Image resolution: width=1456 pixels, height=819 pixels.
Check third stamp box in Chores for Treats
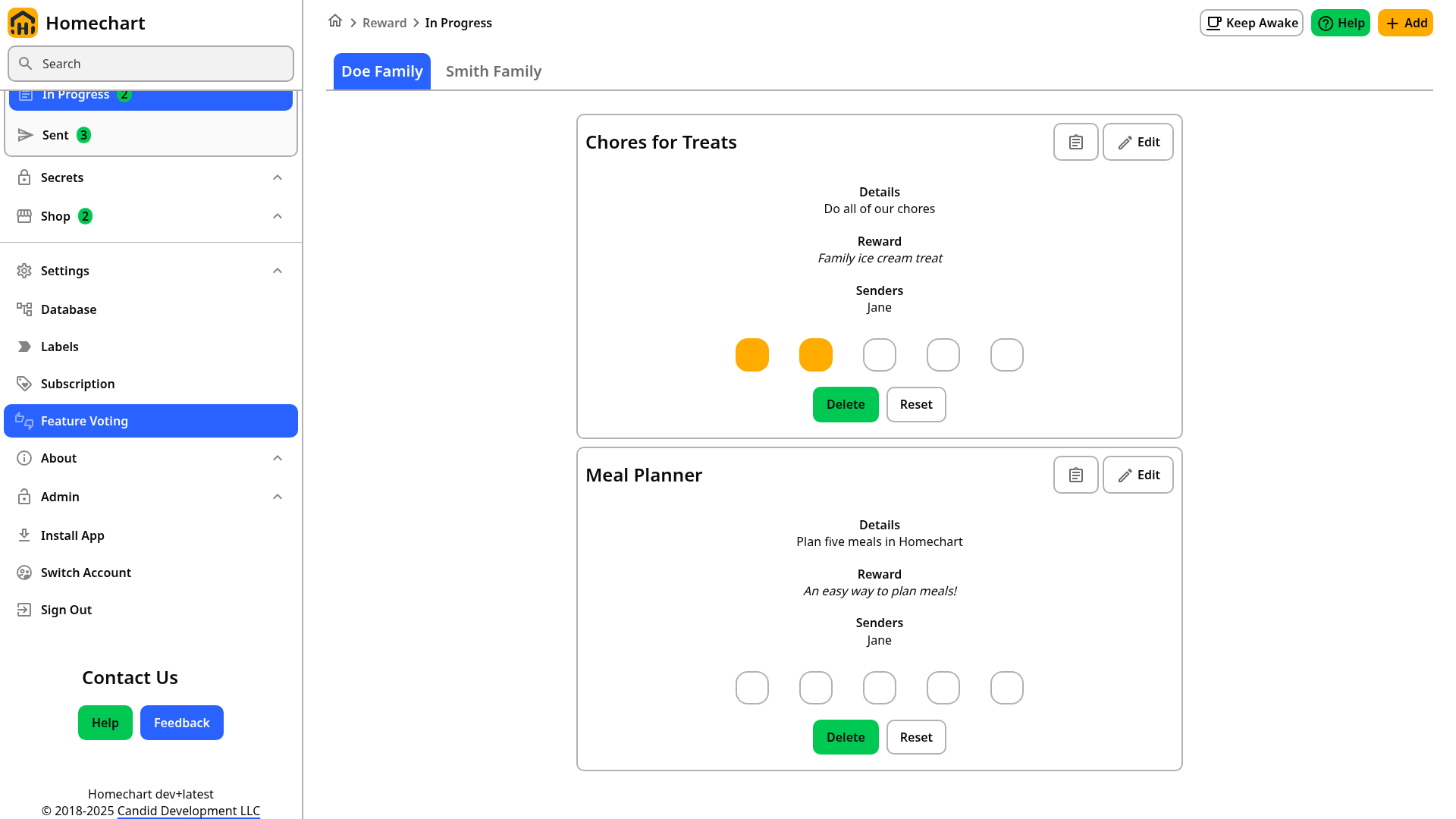pyautogui.click(x=880, y=355)
